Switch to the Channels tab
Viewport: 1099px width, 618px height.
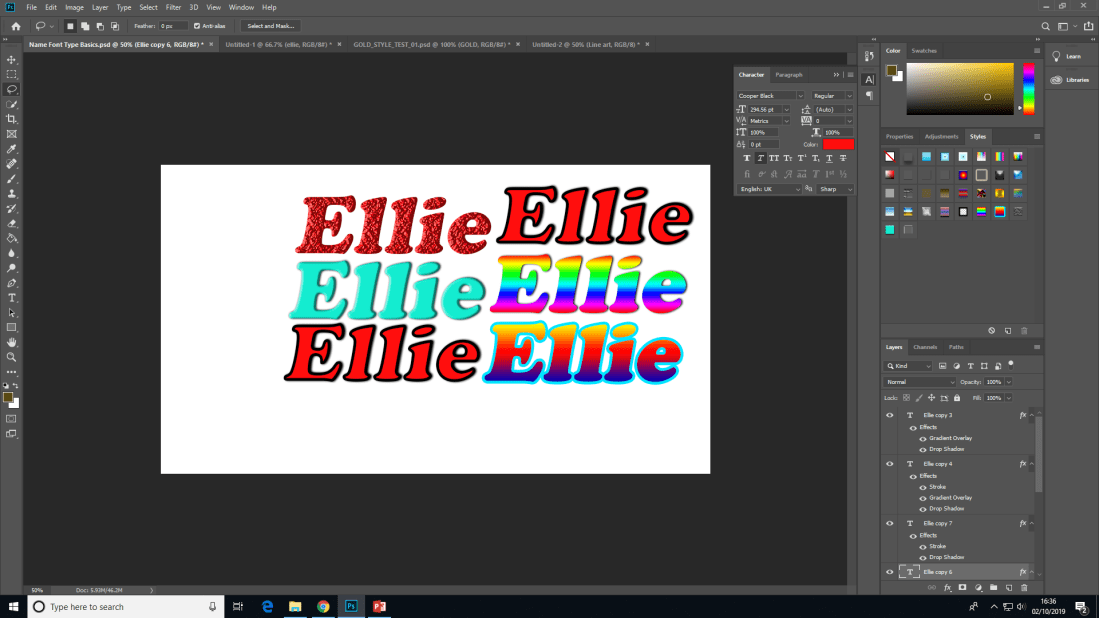coord(924,347)
